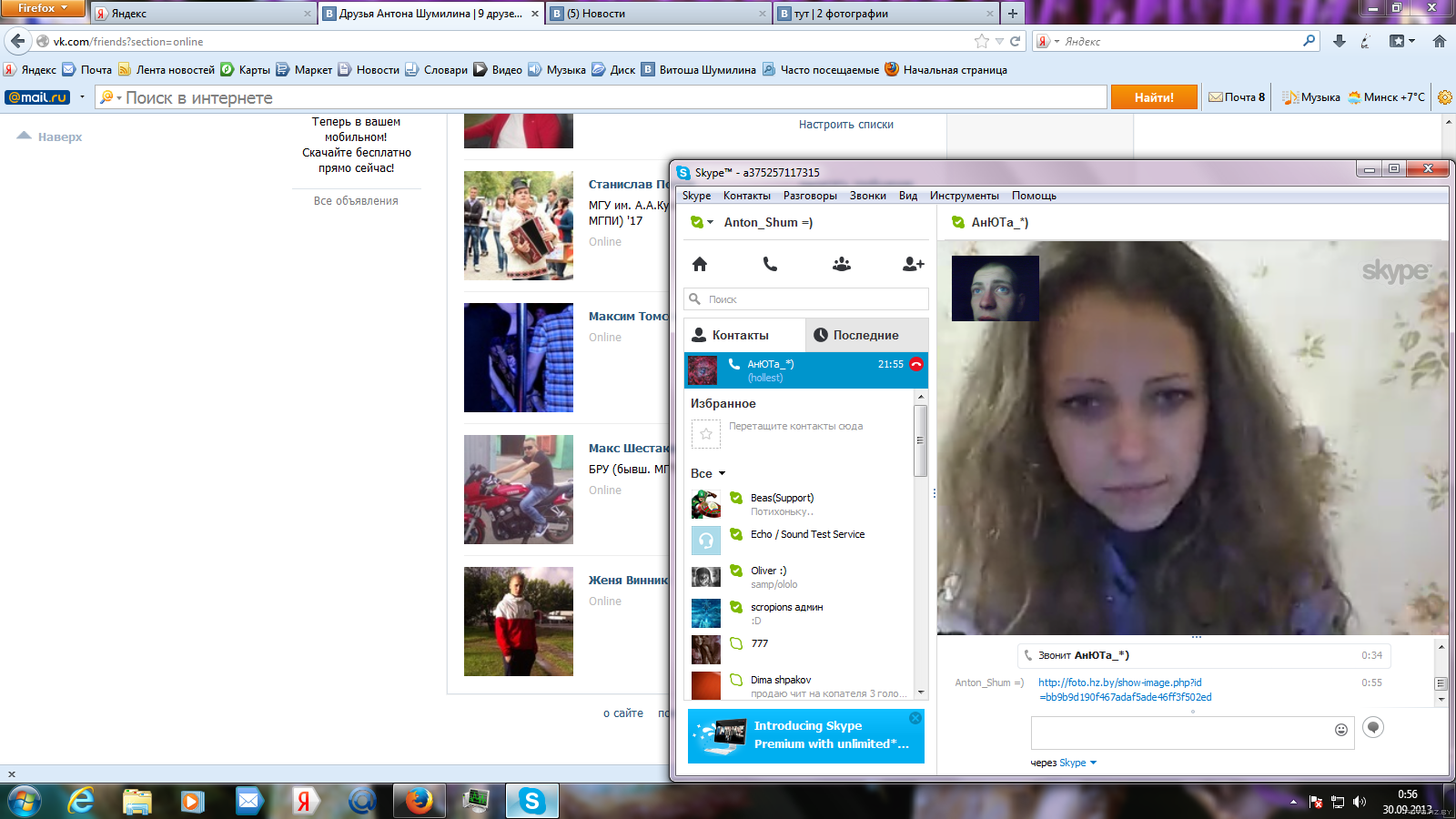Go to Firefox home page icon
1456x819 pixels.
1440,41
